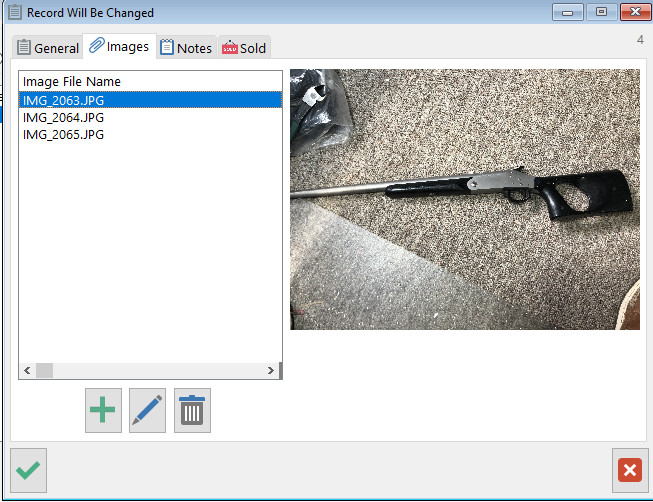This screenshot has width=653, height=502.
Task: Click the left arrow of the horizontal scrollbar
Action: coord(27,370)
